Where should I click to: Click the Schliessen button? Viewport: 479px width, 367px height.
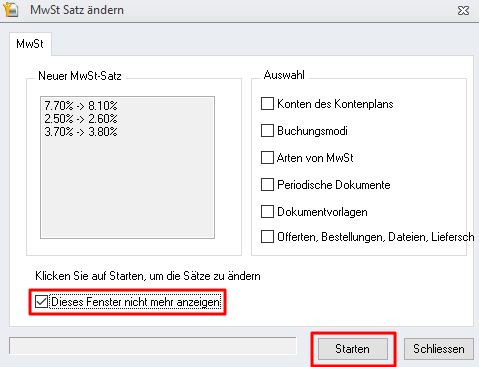[439, 349]
